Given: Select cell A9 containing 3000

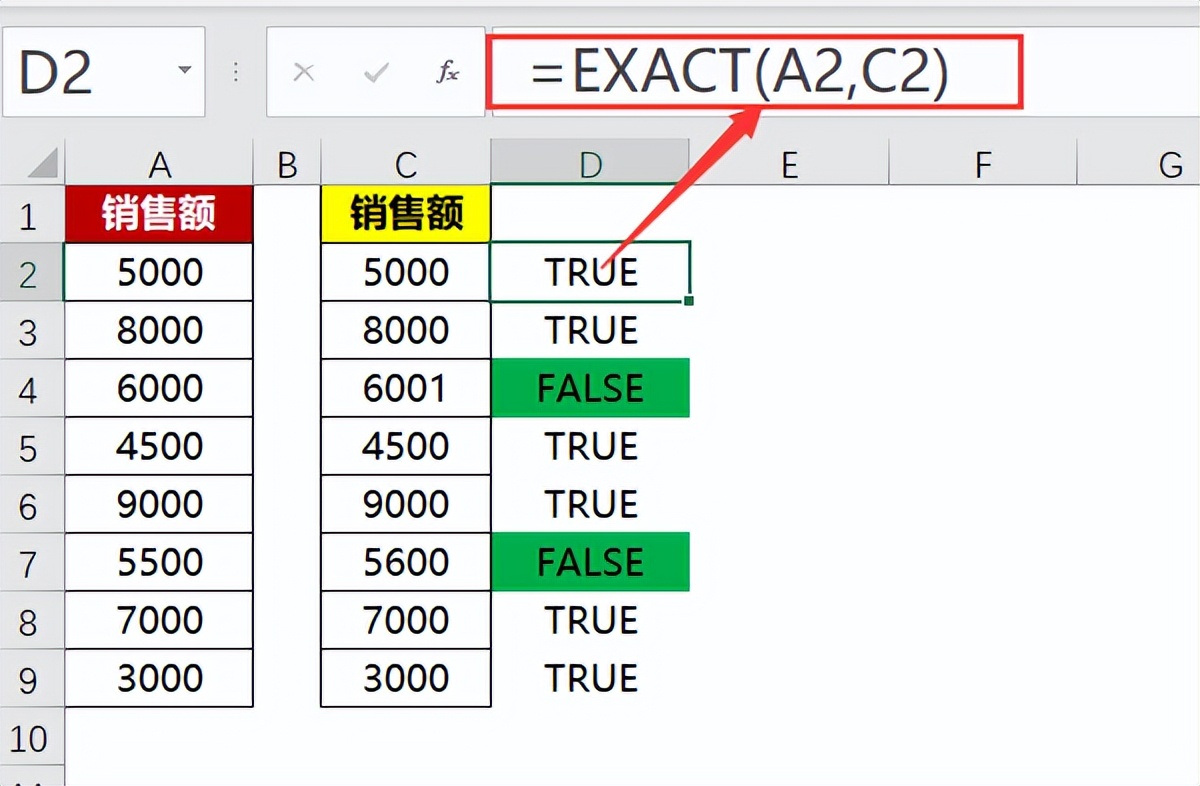Looking at the screenshot, I should click(x=159, y=677).
